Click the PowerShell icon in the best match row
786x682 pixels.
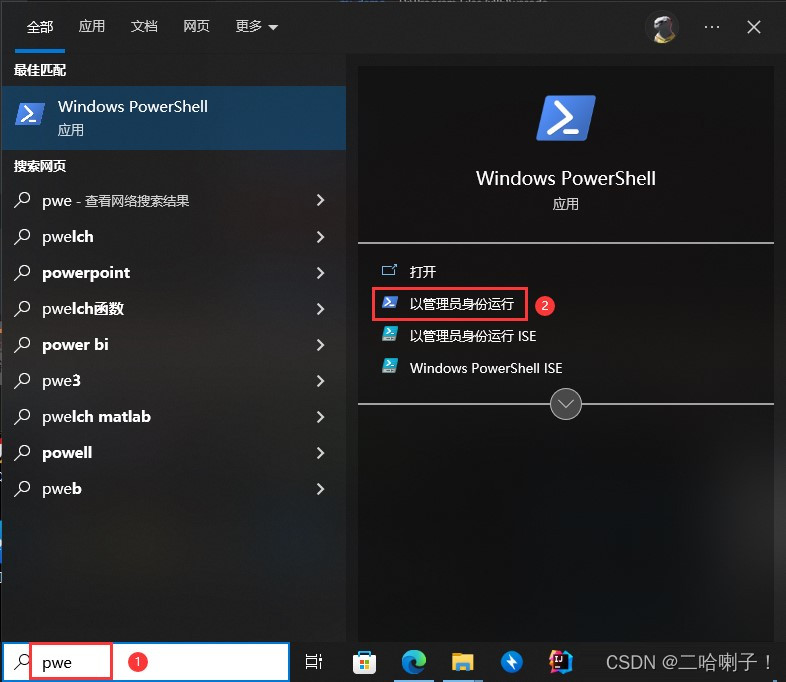(x=30, y=114)
